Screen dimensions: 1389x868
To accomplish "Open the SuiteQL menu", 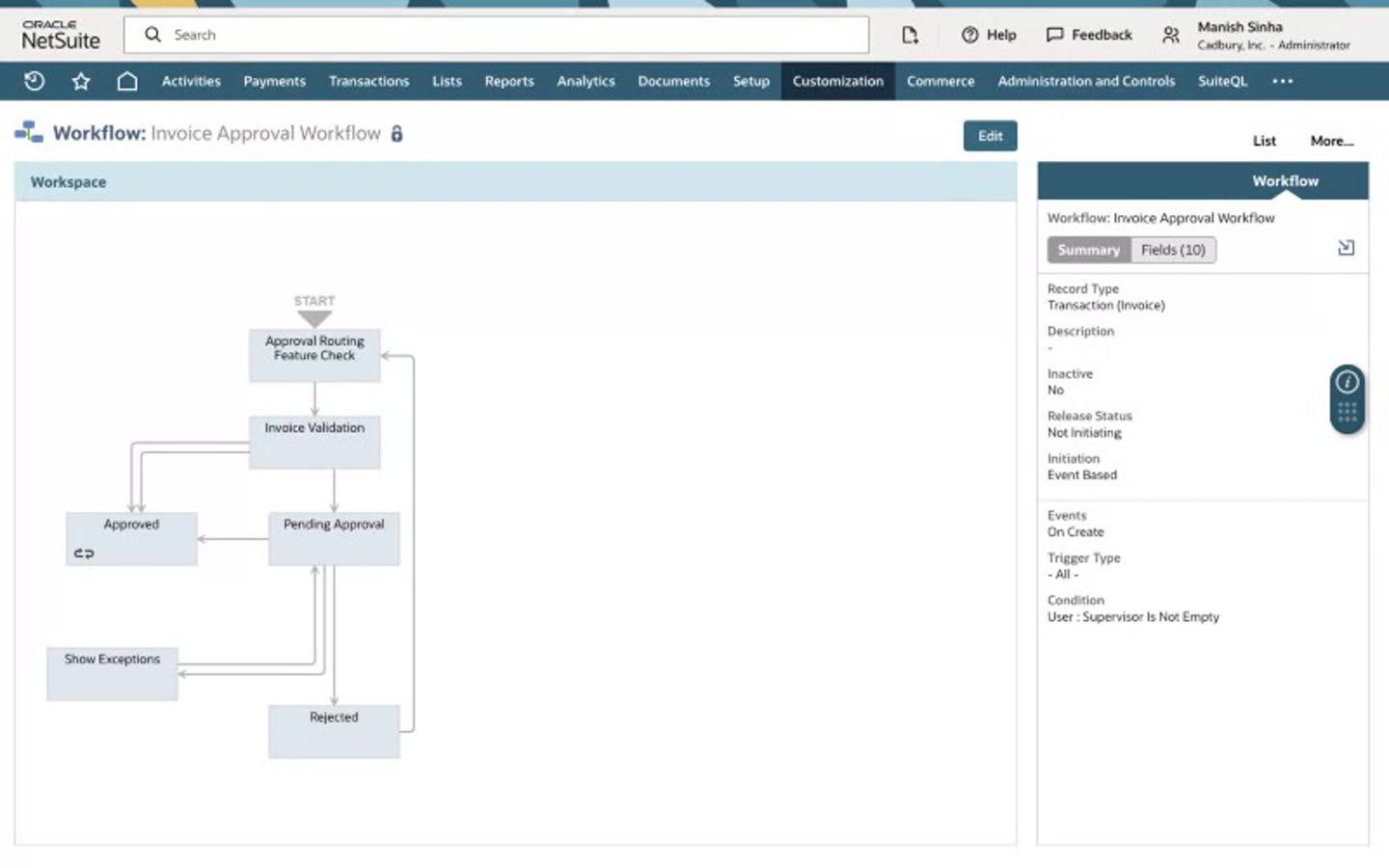I will pyautogui.click(x=1222, y=81).
